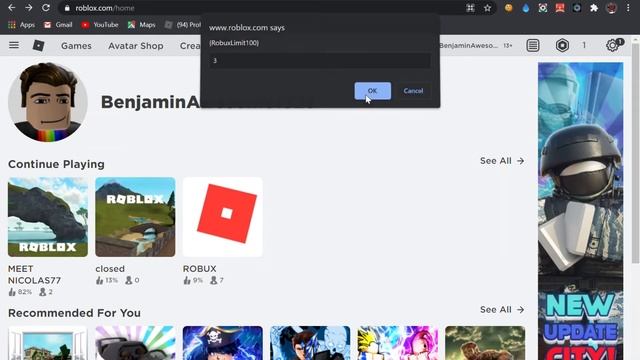
Task: Open the 'closed' game thumbnail
Action: tap(135, 217)
